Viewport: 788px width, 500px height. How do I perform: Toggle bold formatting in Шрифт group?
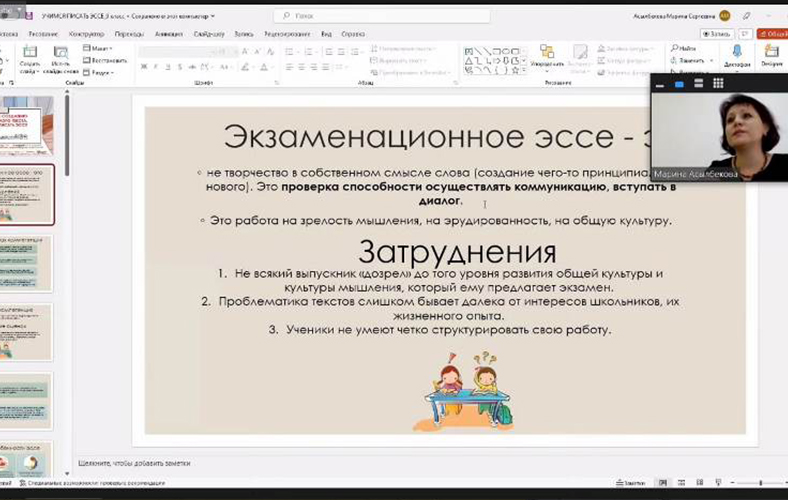click(x=144, y=66)
